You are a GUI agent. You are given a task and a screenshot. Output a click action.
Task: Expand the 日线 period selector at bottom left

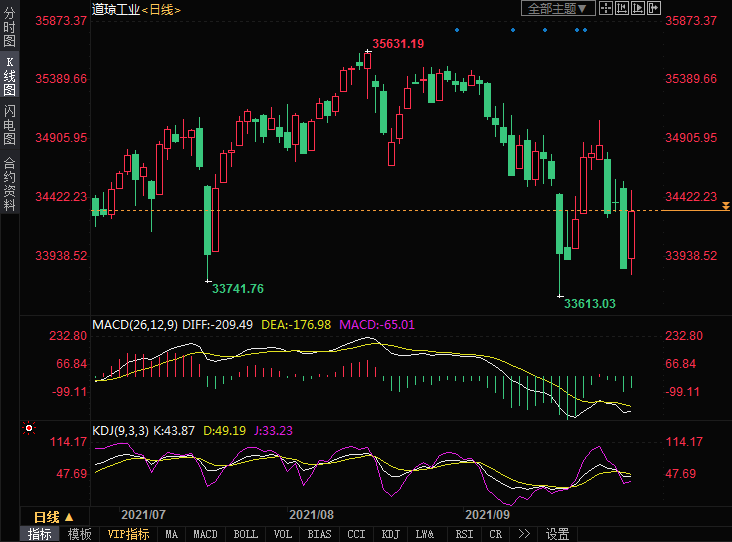[52, 516]
